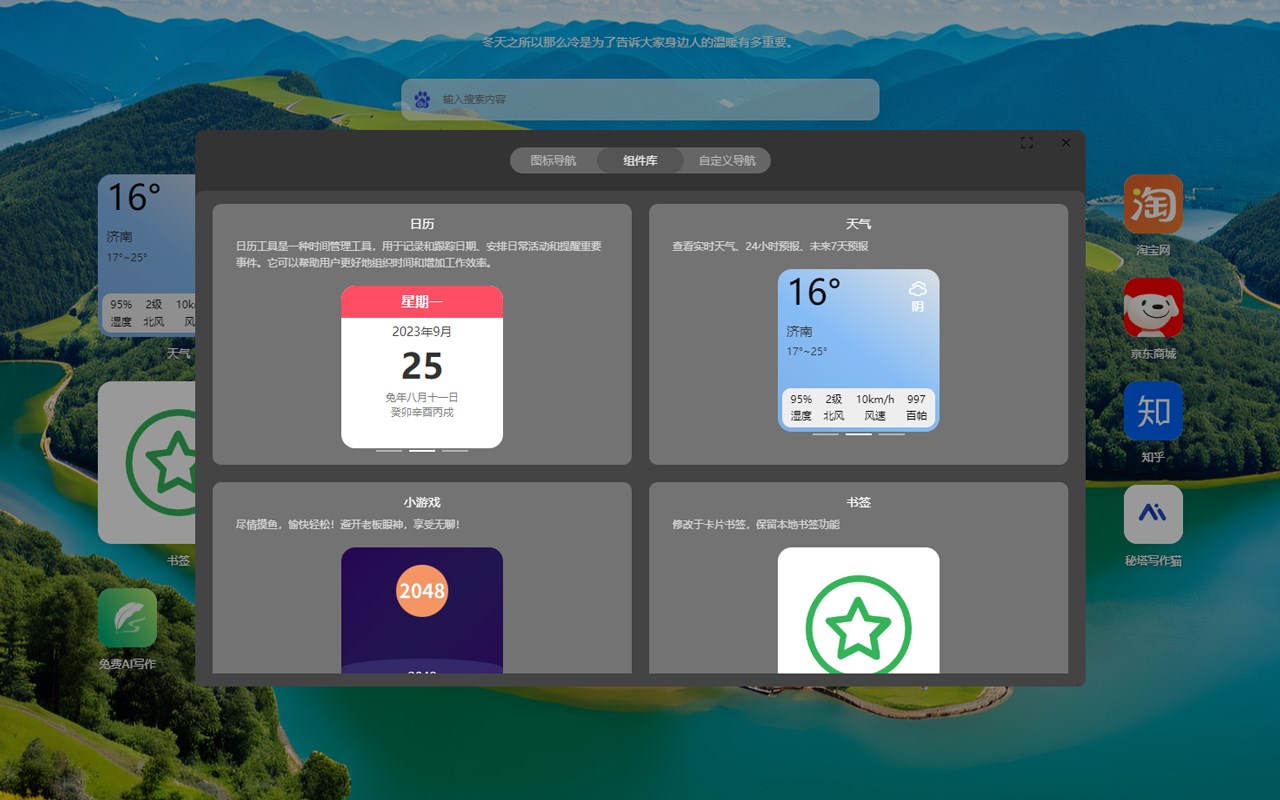Select the middle size indicator under calendar

tap(422, 451)
